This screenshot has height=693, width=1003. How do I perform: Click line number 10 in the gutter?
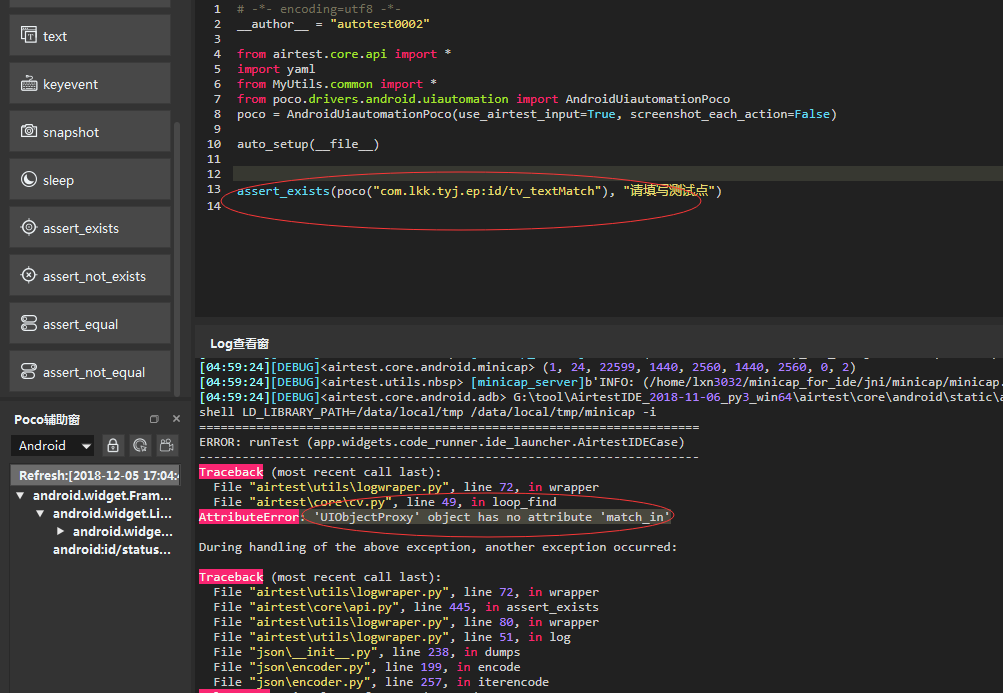coord(214,144)
